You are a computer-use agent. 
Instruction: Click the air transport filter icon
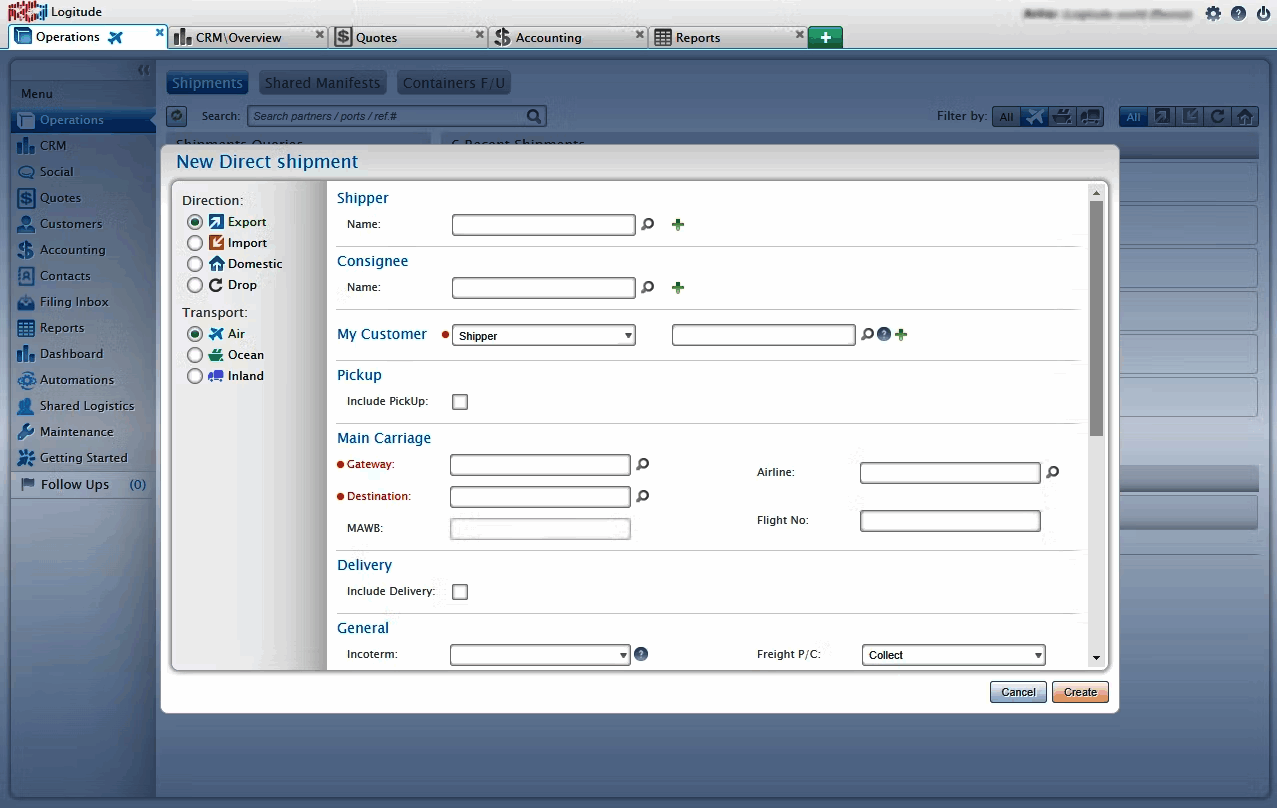(1034, 116)
